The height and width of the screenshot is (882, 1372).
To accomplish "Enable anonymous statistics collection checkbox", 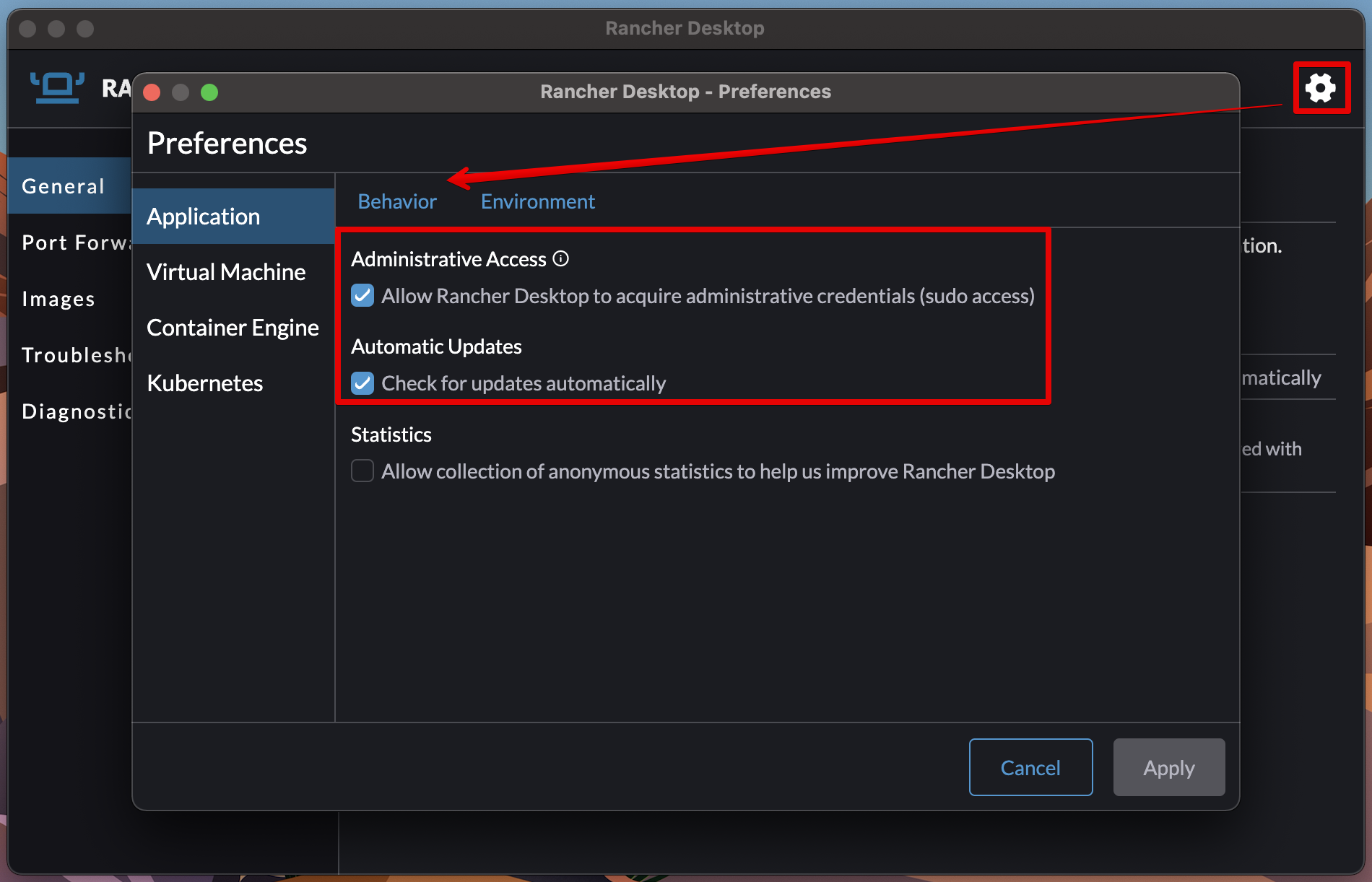I will (362, 471).
